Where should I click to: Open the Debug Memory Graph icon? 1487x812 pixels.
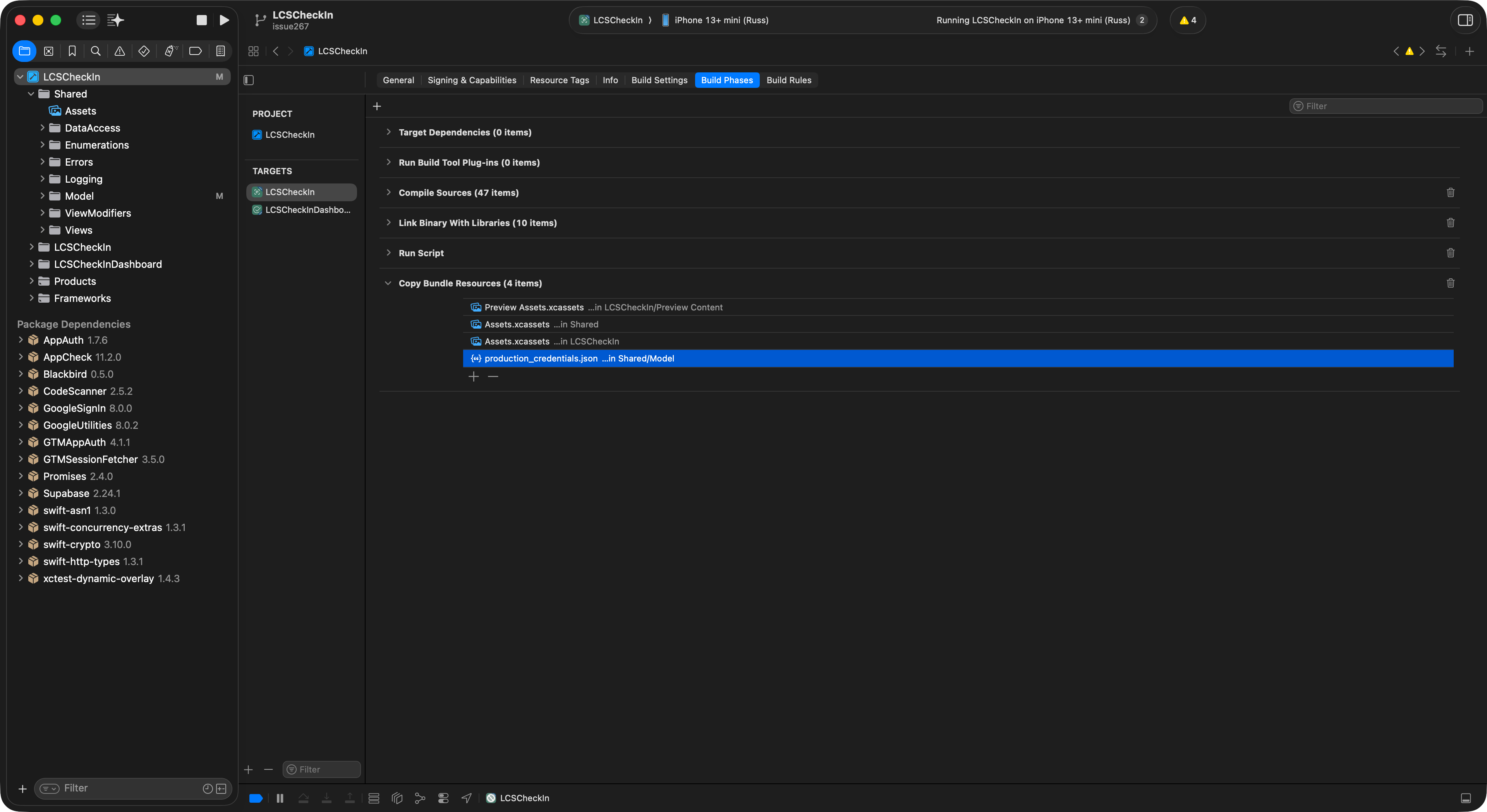(x=420, y=798)
